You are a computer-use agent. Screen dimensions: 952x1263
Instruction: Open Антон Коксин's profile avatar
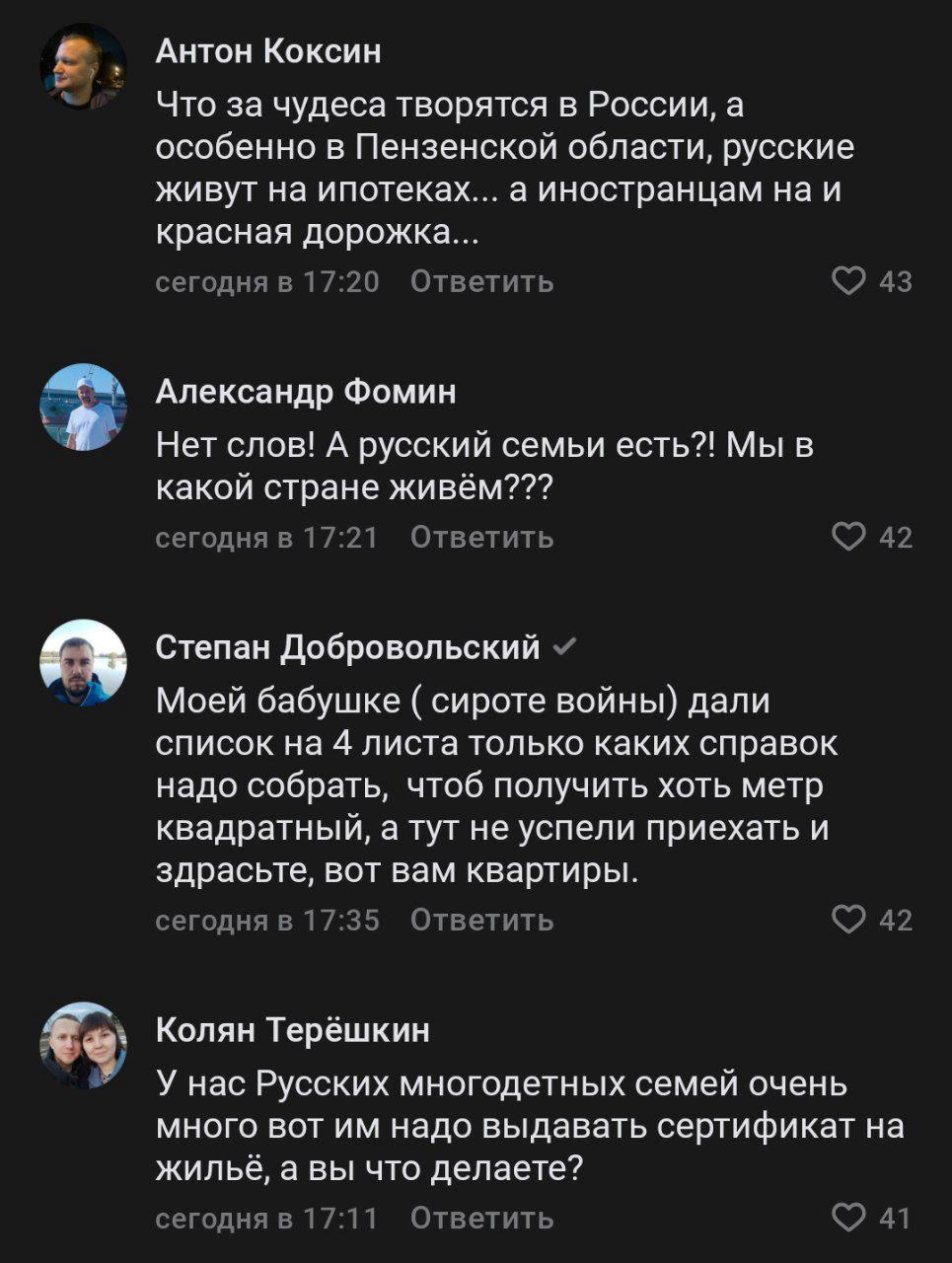point(83,67)
